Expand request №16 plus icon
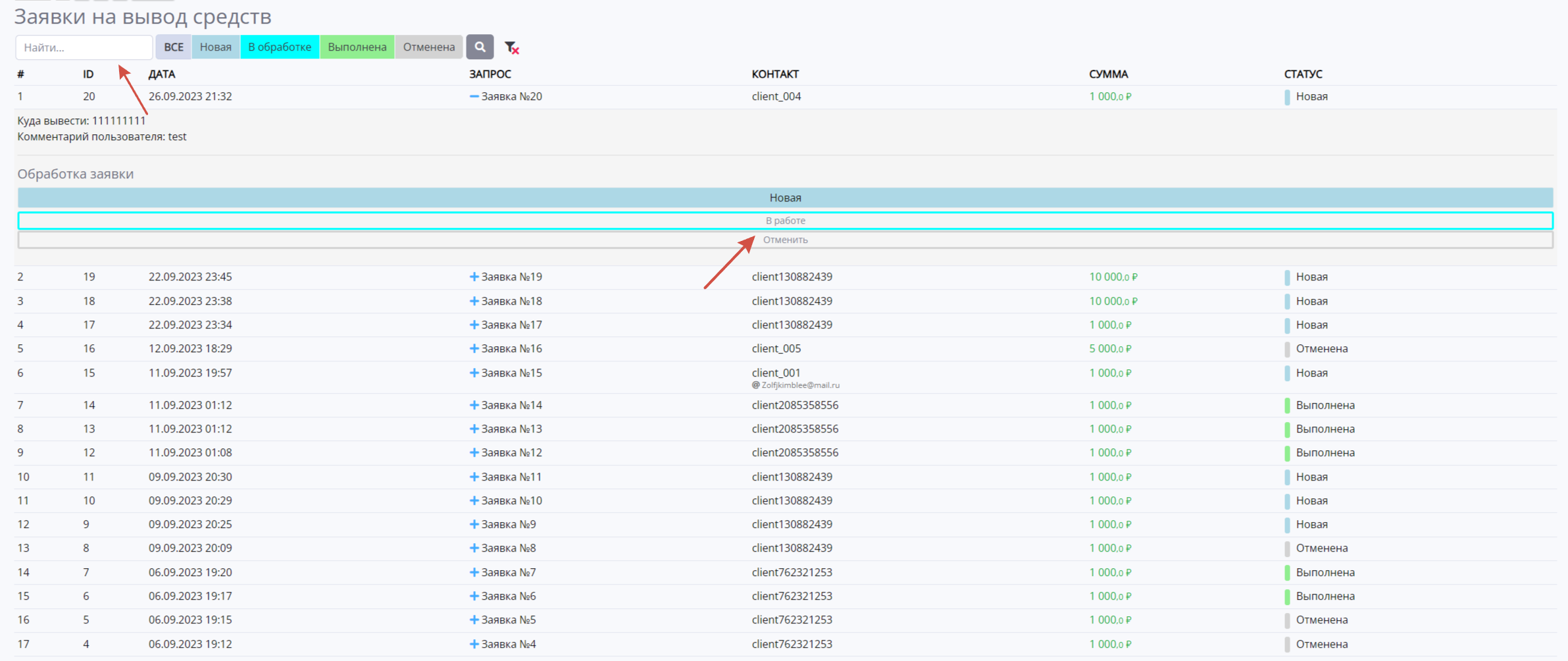This screenshot has height=661, width=1568. tap(474, 349)
